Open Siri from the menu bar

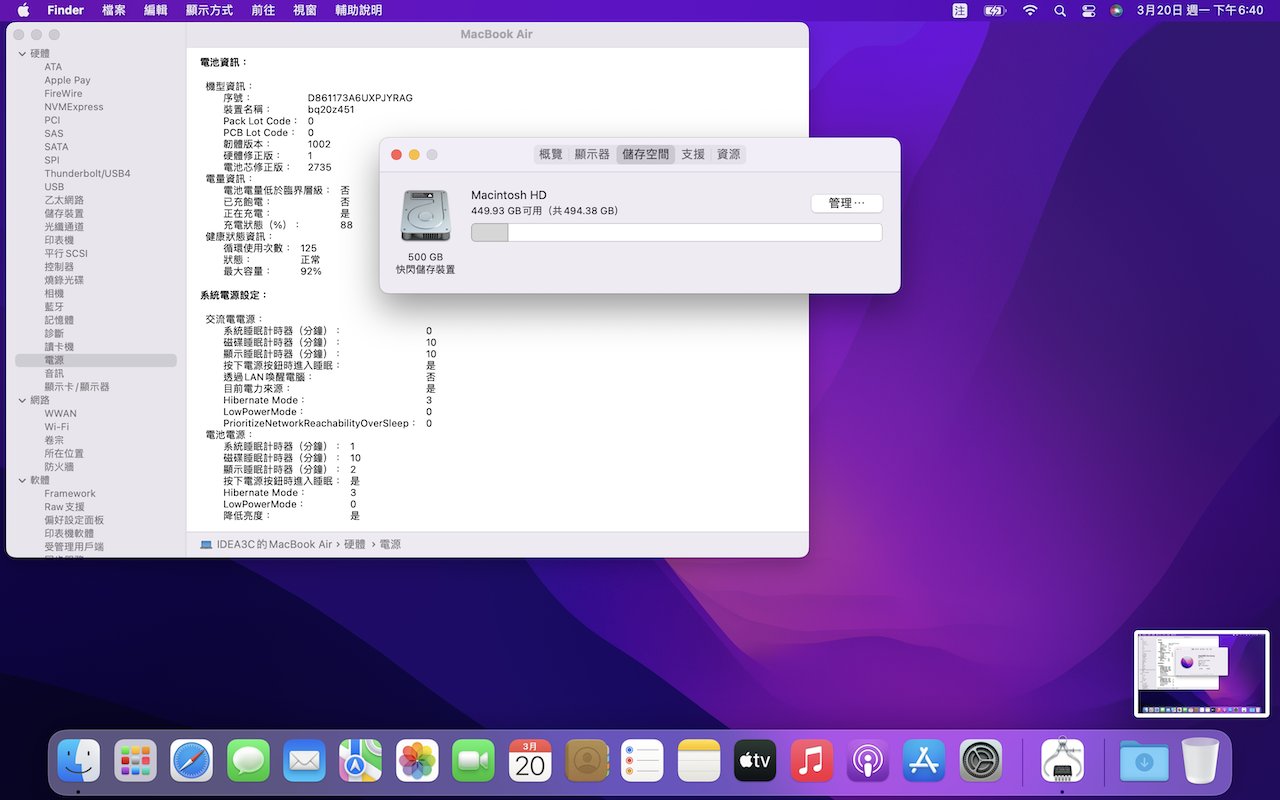tap(1117, 10)
